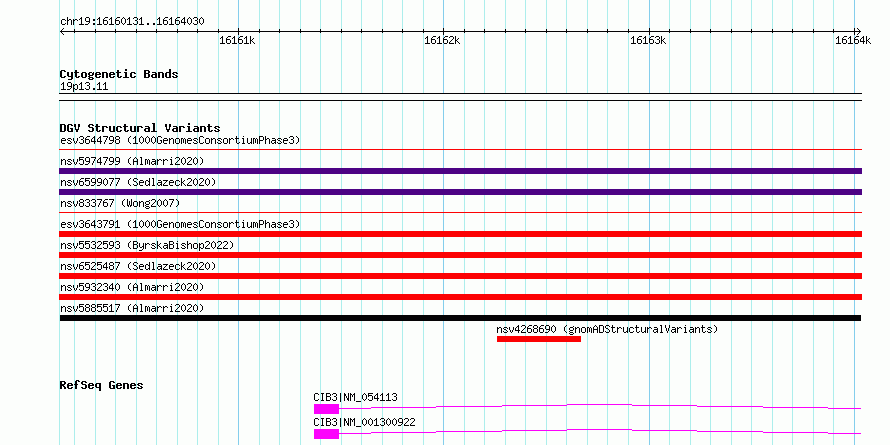This screenshot has height=445, width=890.
Task: Click the nsv5932340 (Almarri2020) label
Action: tap(132, 287)
